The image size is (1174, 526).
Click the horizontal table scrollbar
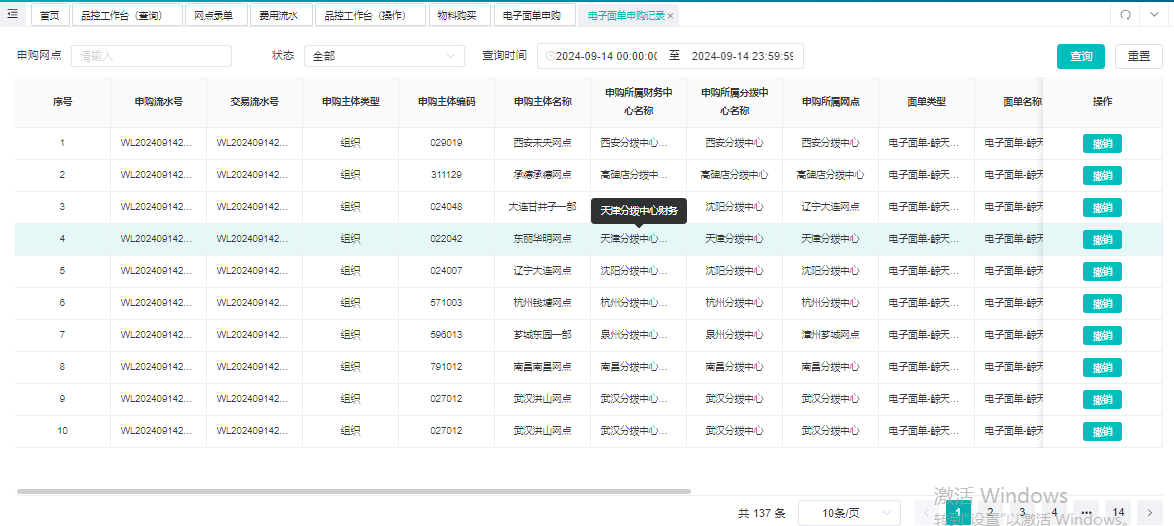[353, 492]
